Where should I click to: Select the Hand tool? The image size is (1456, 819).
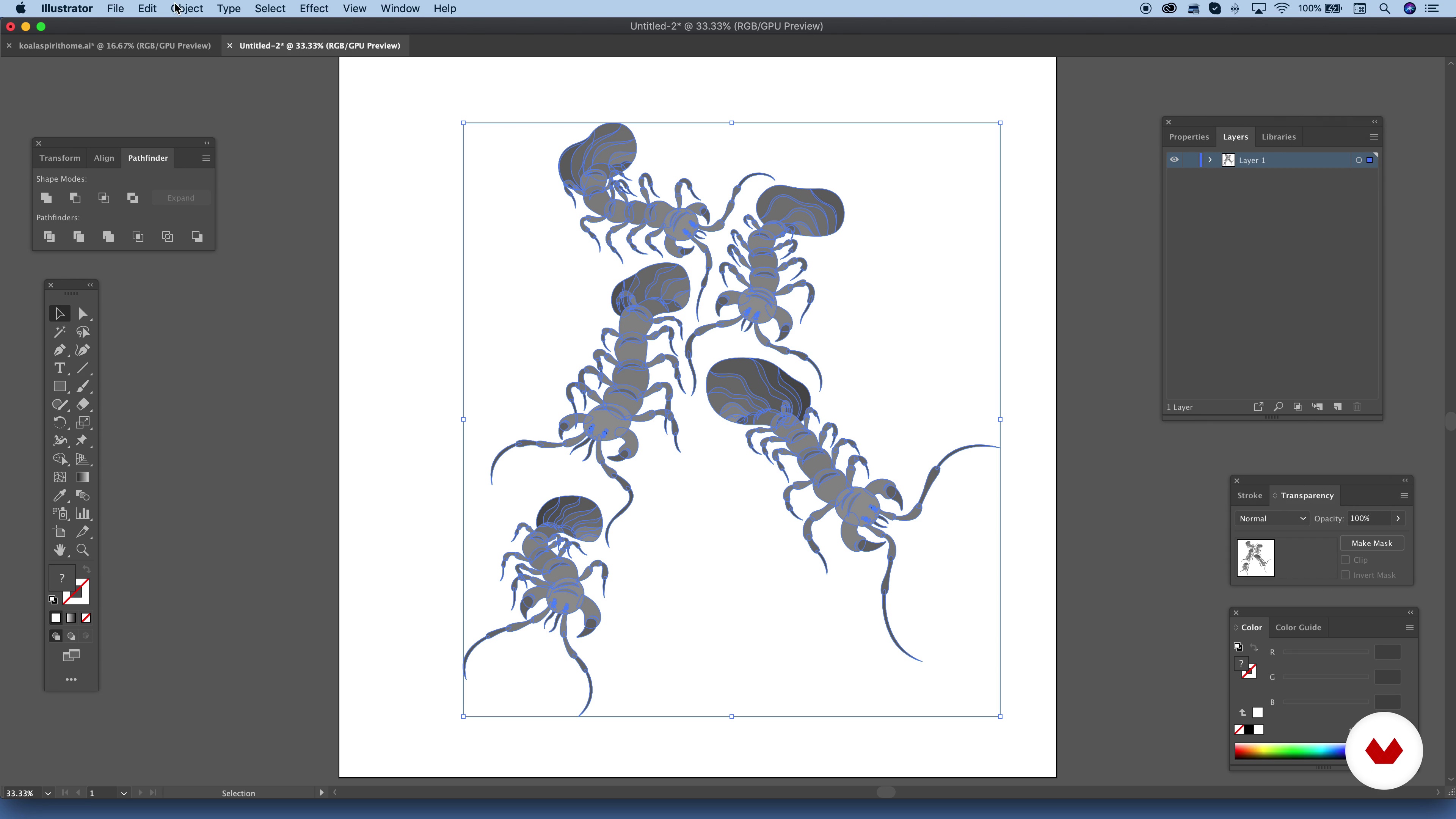pos(60,549)
